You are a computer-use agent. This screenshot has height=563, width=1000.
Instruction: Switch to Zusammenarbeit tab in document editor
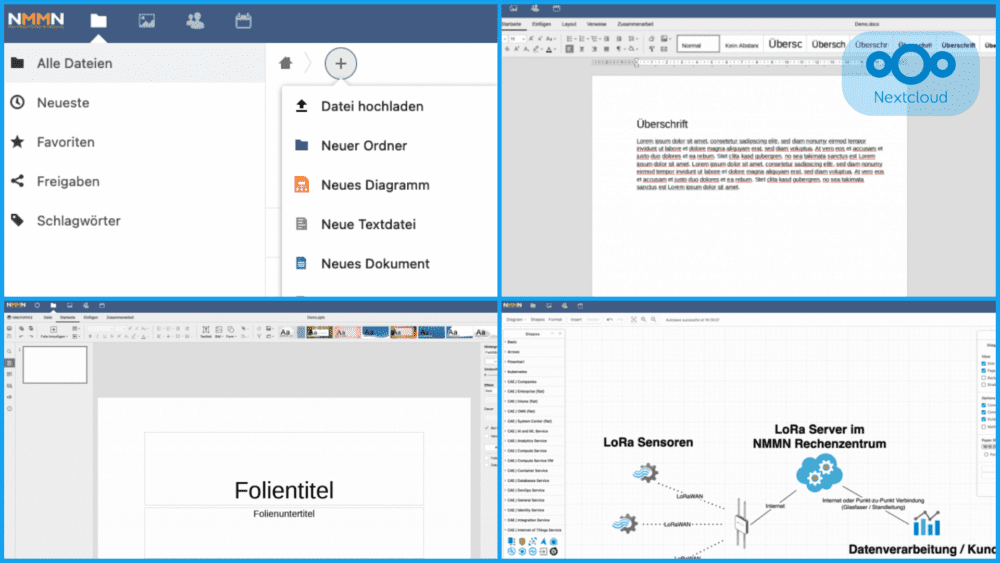coord(635,24)
